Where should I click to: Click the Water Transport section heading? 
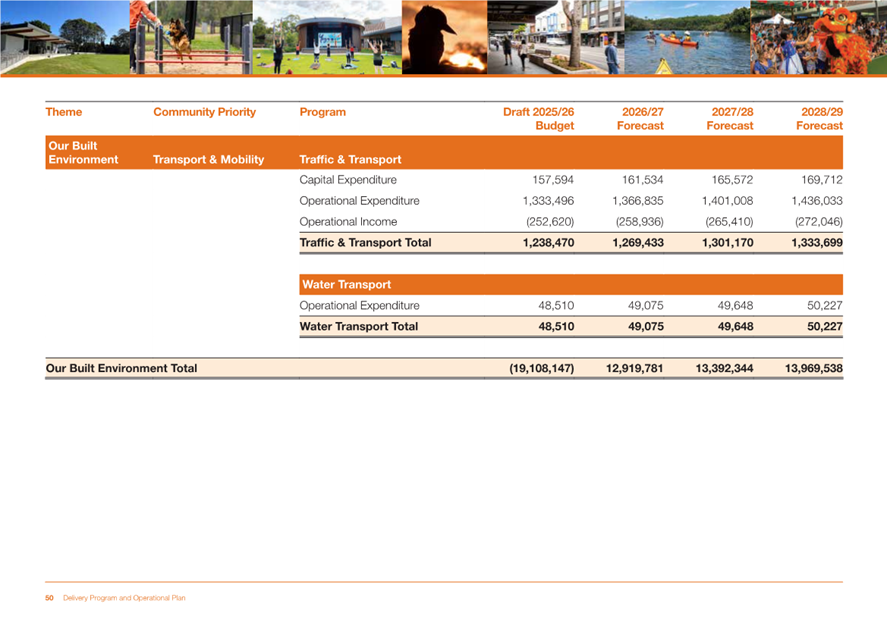coord(346,284)
